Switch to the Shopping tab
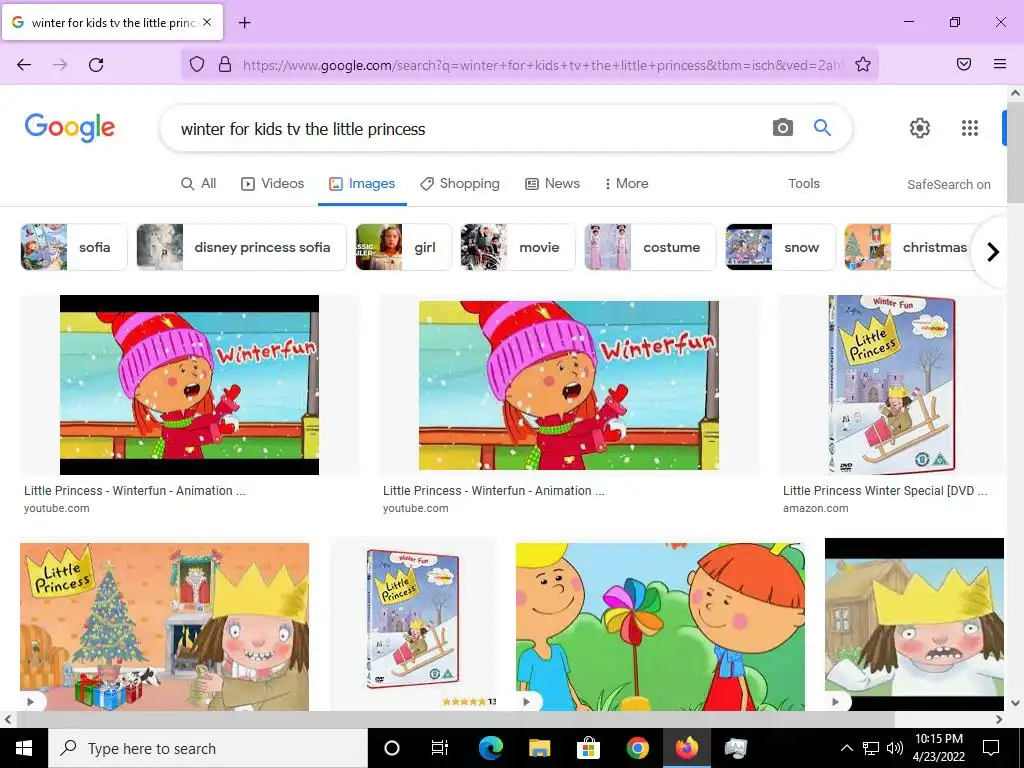The height and width of the screenshot is (768, 1024). [x=460, y=184]
